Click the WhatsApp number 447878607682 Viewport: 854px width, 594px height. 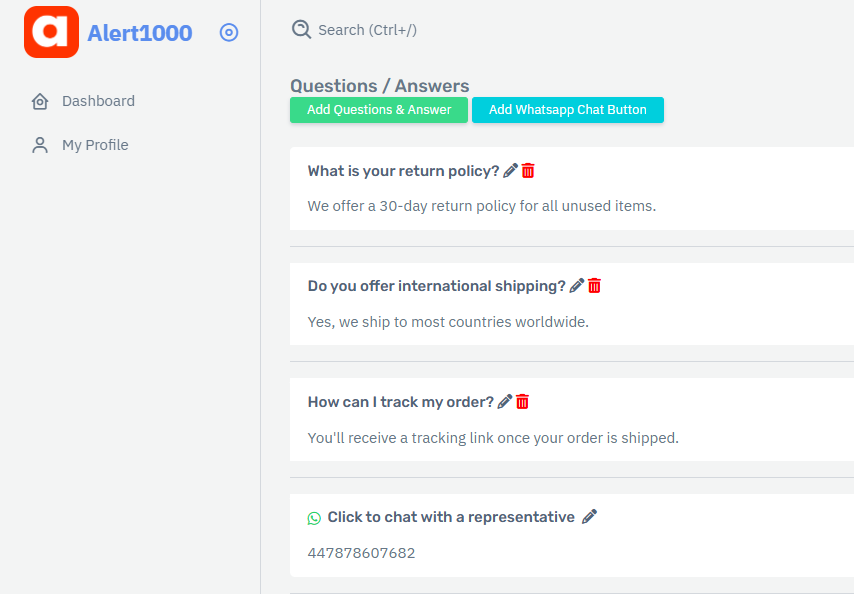(x=361, y=553)
